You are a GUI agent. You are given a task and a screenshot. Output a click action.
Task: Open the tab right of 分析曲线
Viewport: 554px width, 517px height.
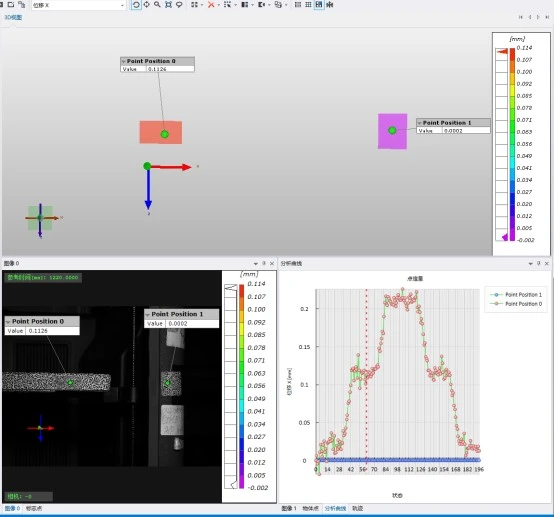[358, 509]
